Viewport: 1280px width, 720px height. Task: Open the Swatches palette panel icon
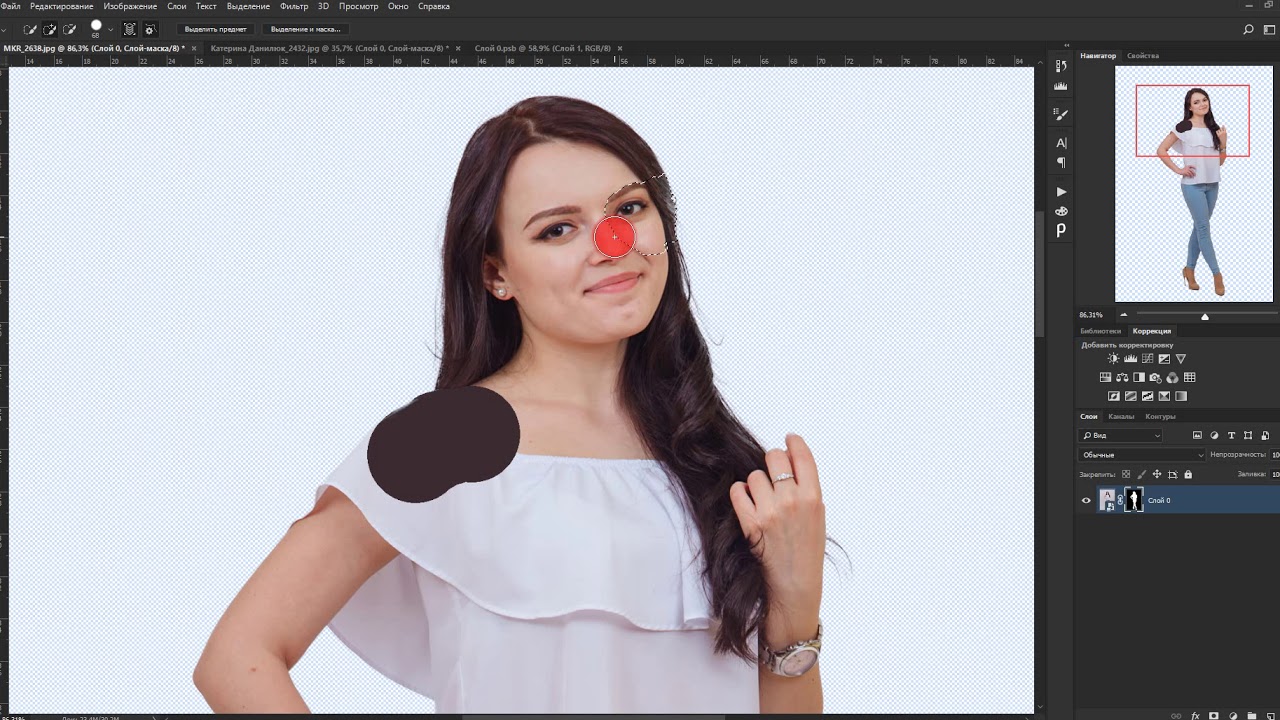[x=1061, y=211]
